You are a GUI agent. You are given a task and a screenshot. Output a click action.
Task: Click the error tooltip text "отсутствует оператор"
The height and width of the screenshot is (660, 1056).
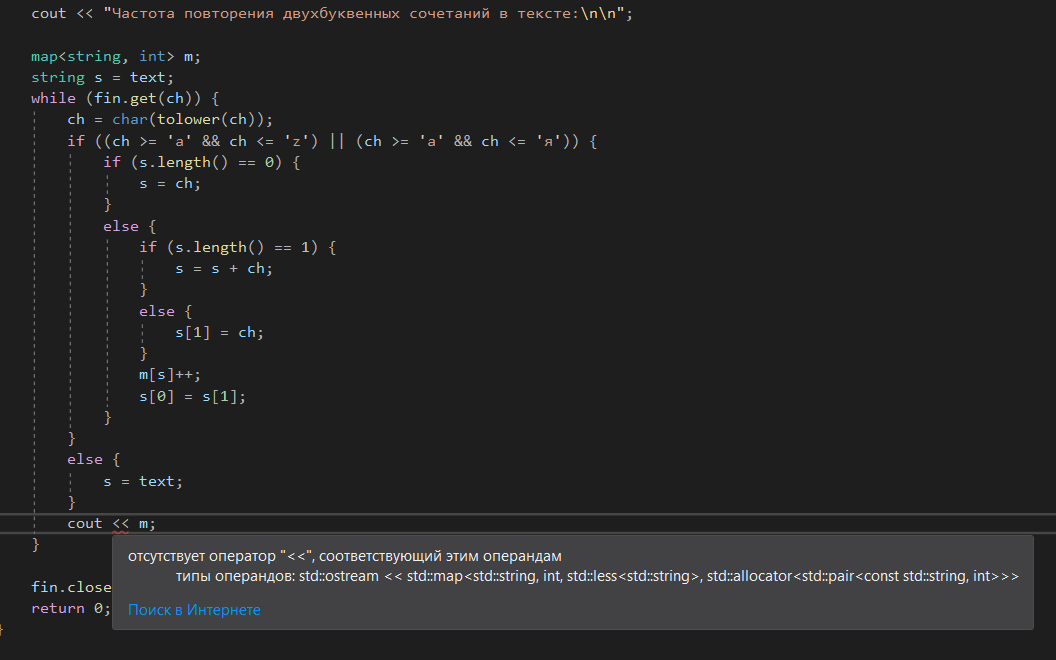click(x=345, y=556)
